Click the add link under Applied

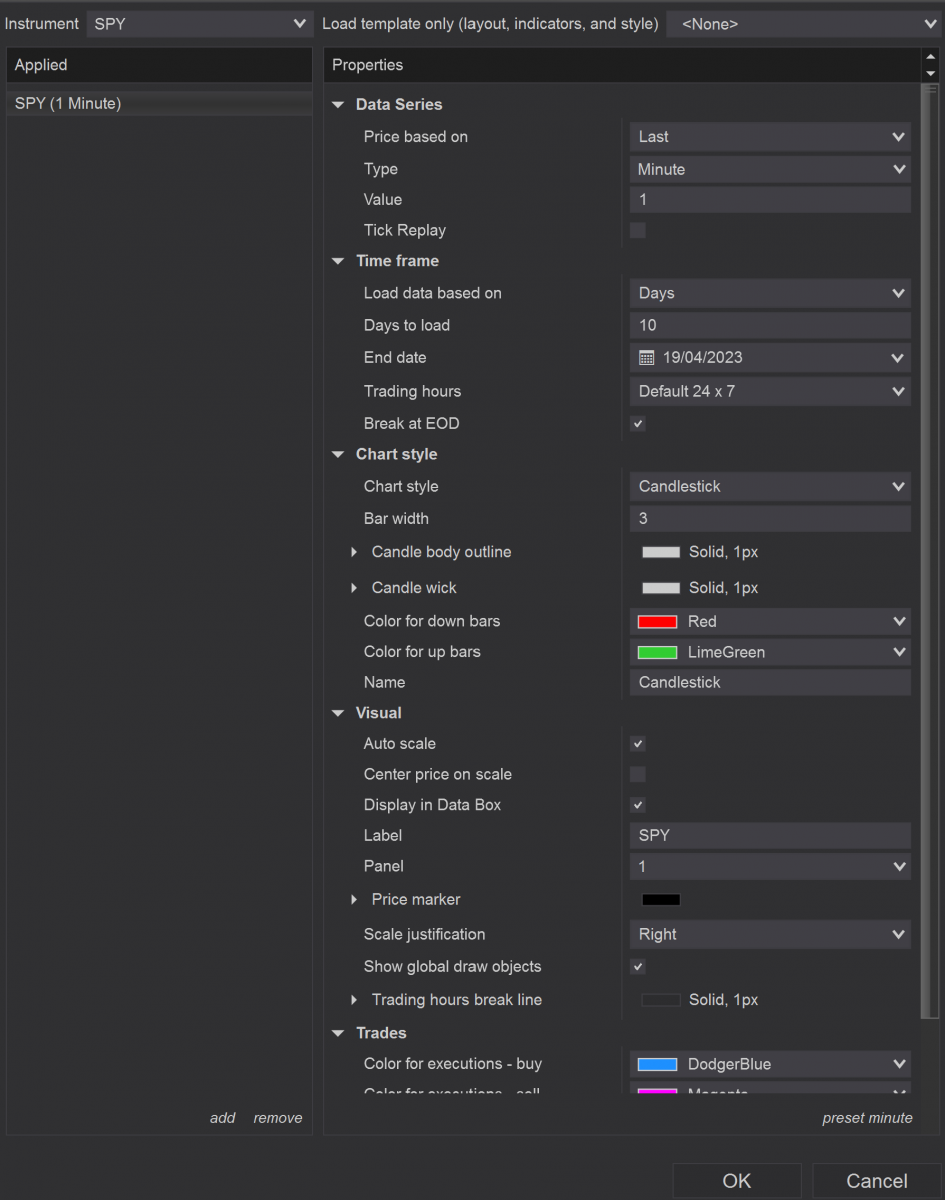tap(222, 1118)
